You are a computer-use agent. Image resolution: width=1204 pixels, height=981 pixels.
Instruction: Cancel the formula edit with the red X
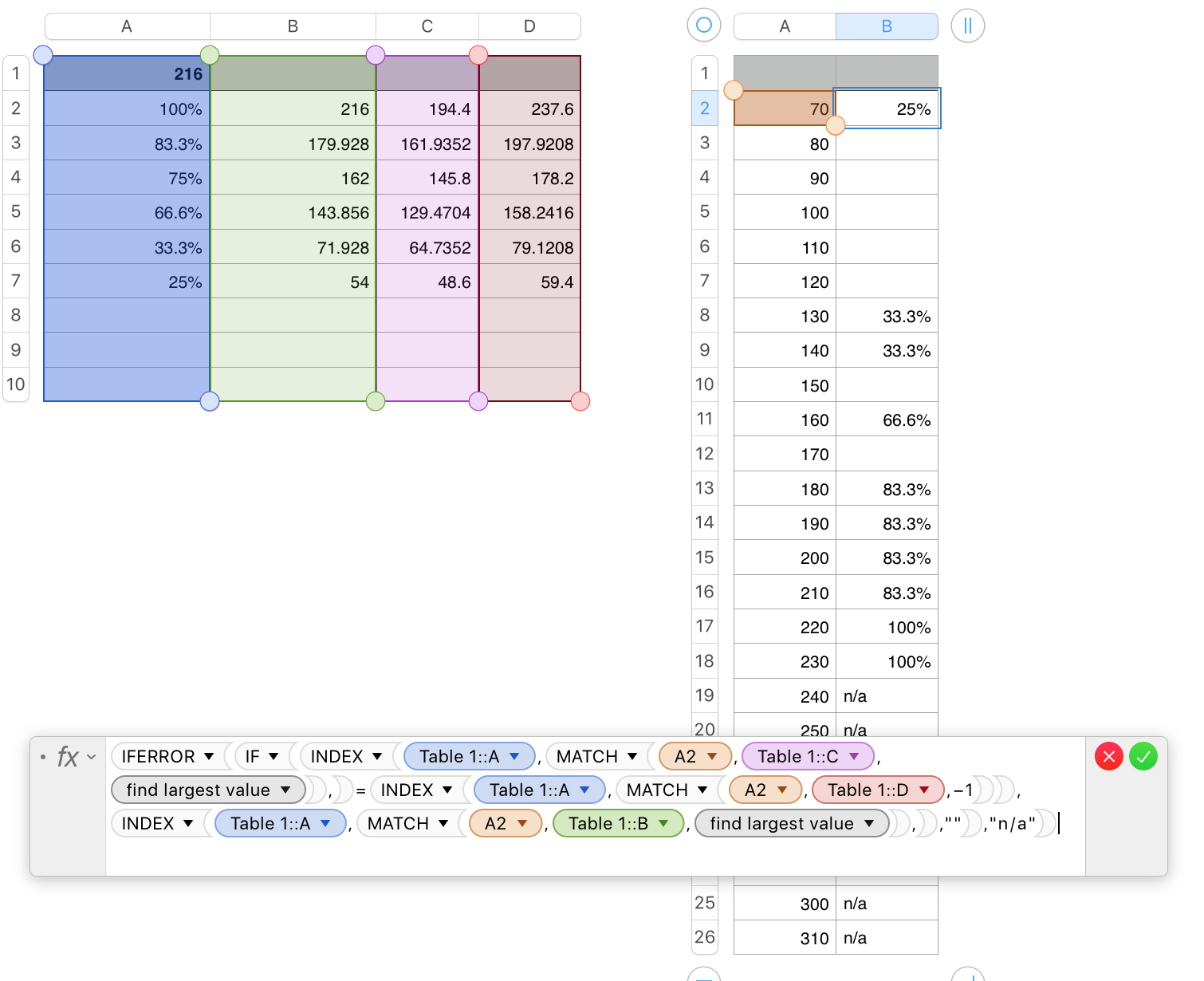click(1109, 756)
